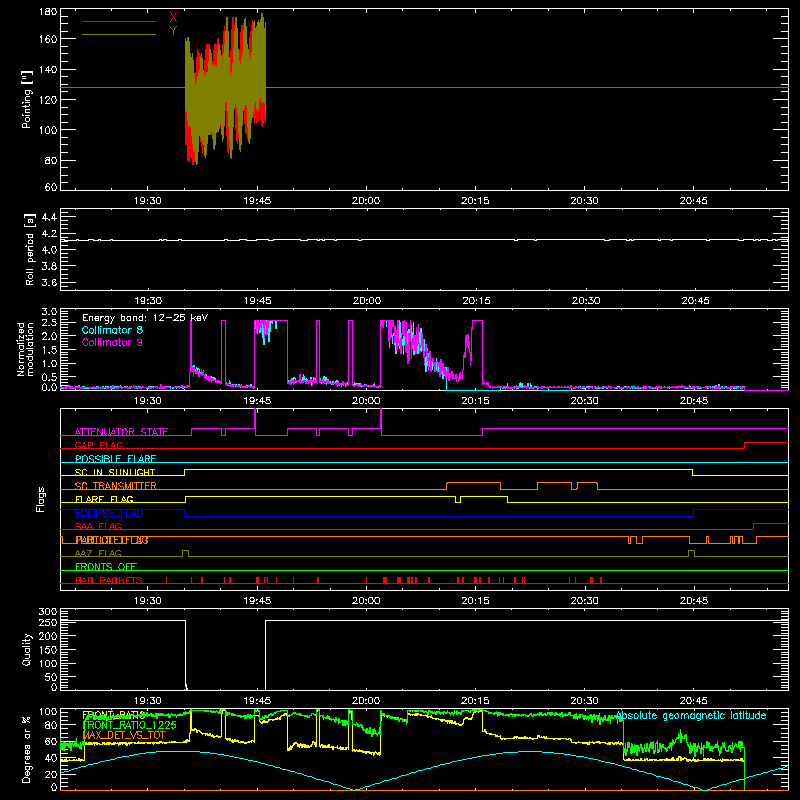Screen dimensions: 800x800
Task: Select the SC_TRANSMITTER flag label
Action: [x=116, y=486]
